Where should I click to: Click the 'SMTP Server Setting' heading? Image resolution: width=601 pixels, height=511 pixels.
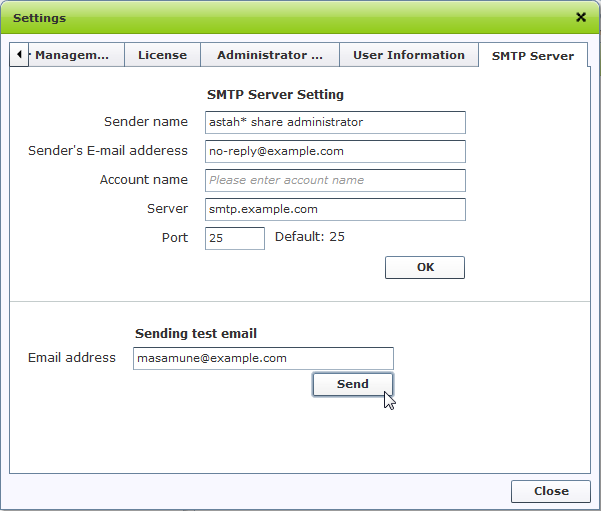275,95
